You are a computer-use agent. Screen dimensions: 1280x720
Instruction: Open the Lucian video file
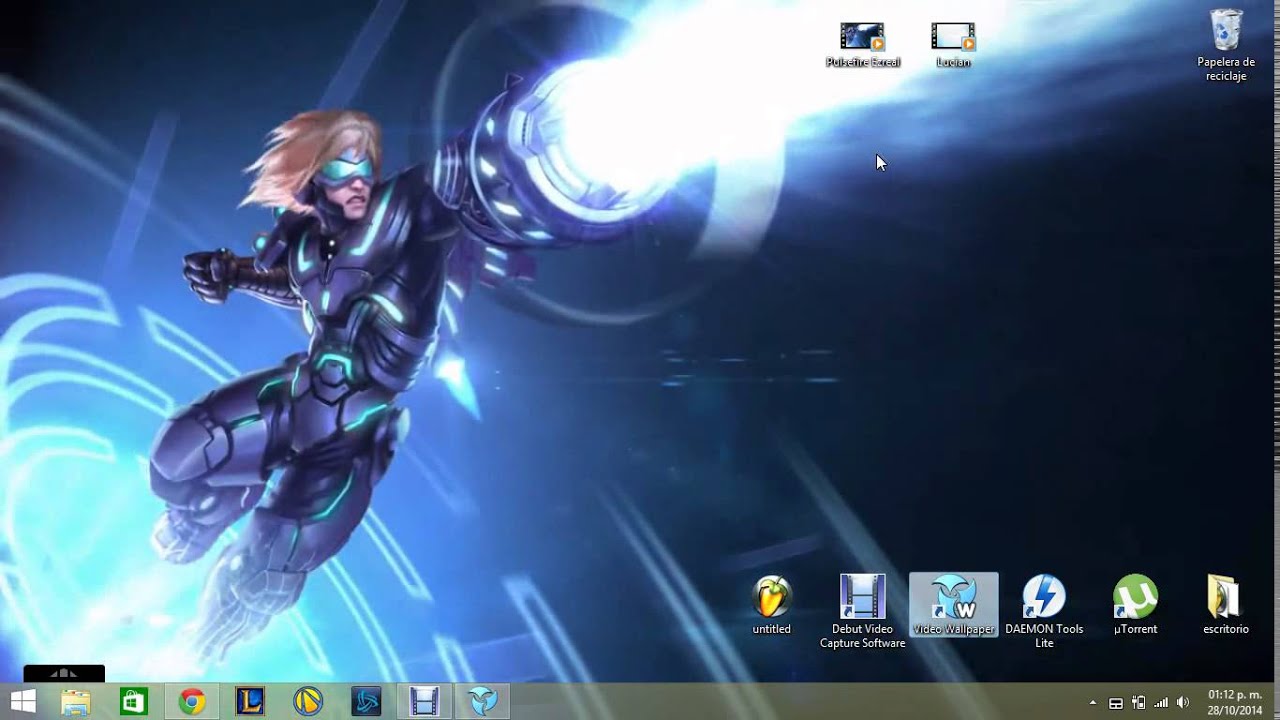tap(953, 45)
